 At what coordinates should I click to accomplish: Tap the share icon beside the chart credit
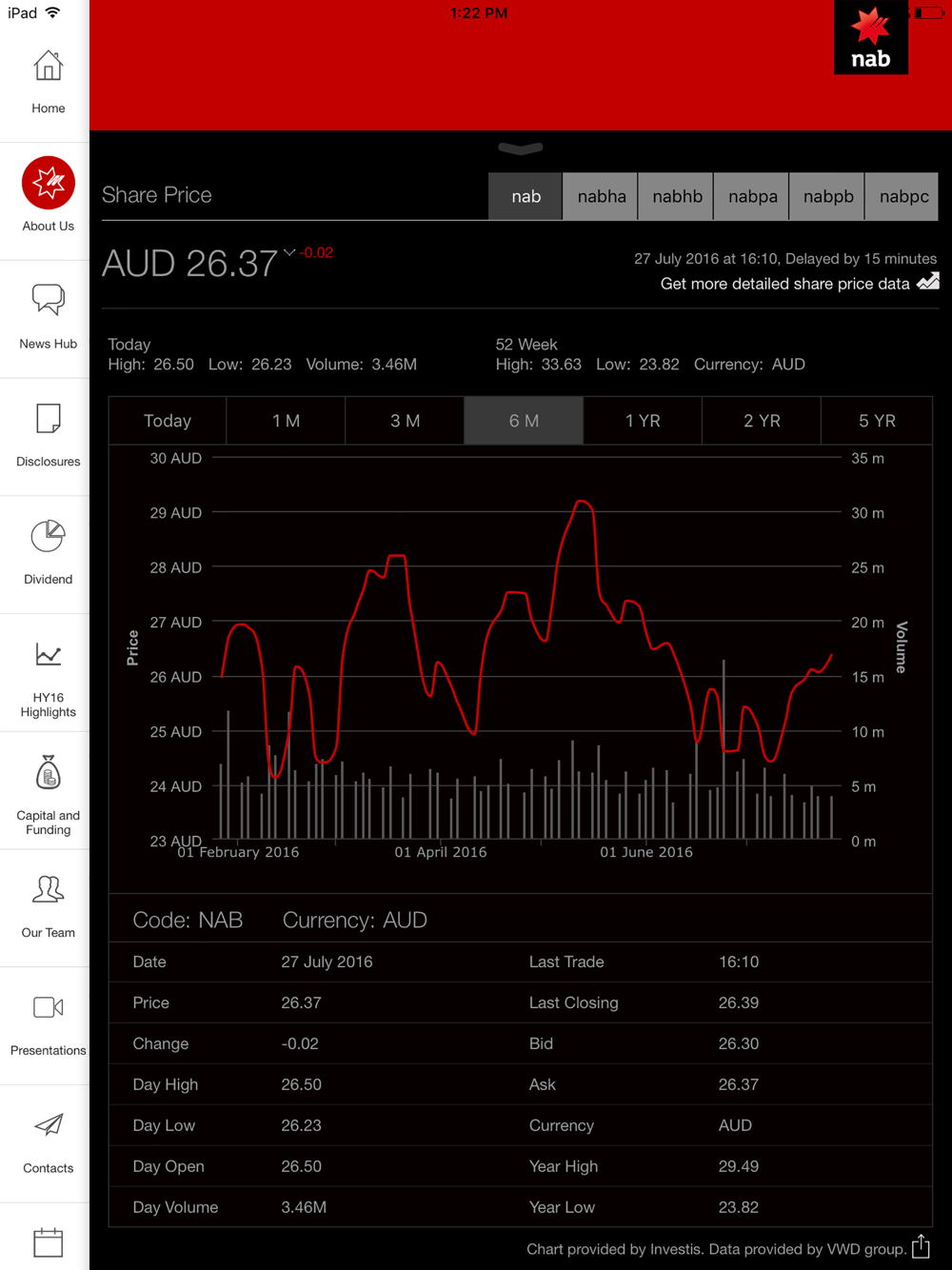(x=921, y=1246)
